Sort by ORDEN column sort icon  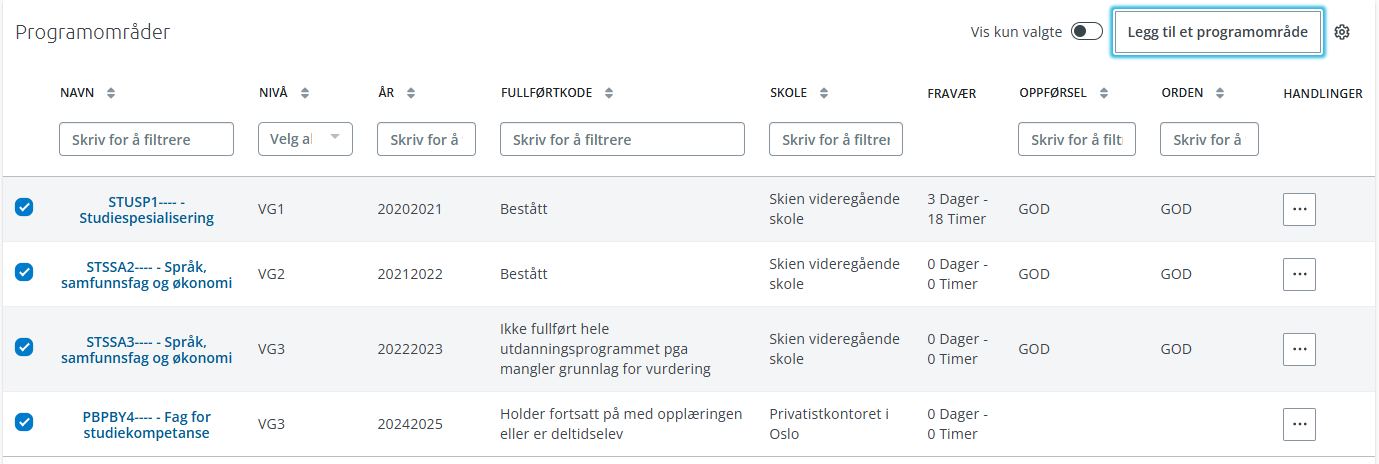click(x=1220, y=93)
